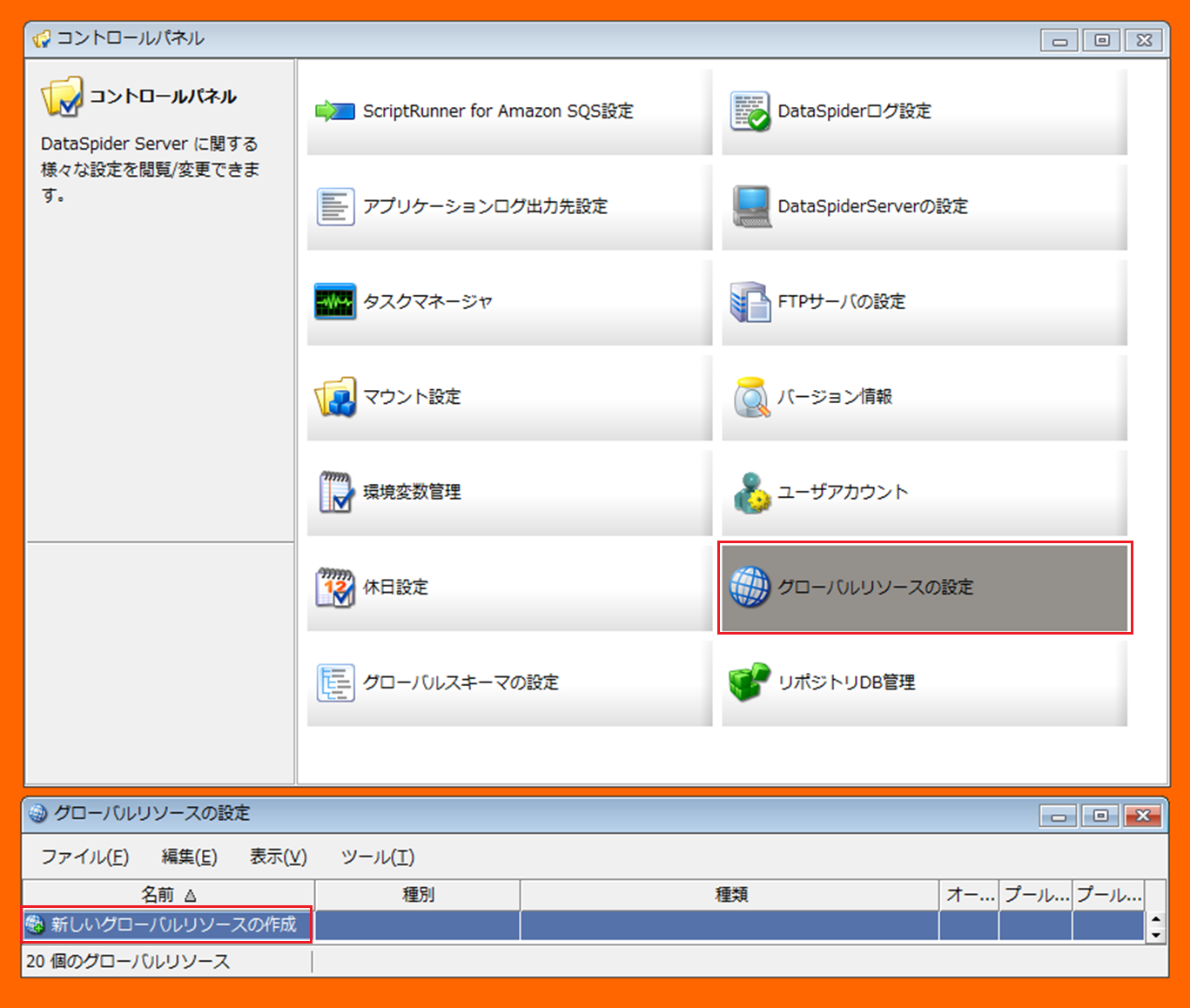Viewport: 1190px width, 1008px height.
Task: Close the コントロールパネル window
Action: pyautogui.click(x=1144, y=40)
